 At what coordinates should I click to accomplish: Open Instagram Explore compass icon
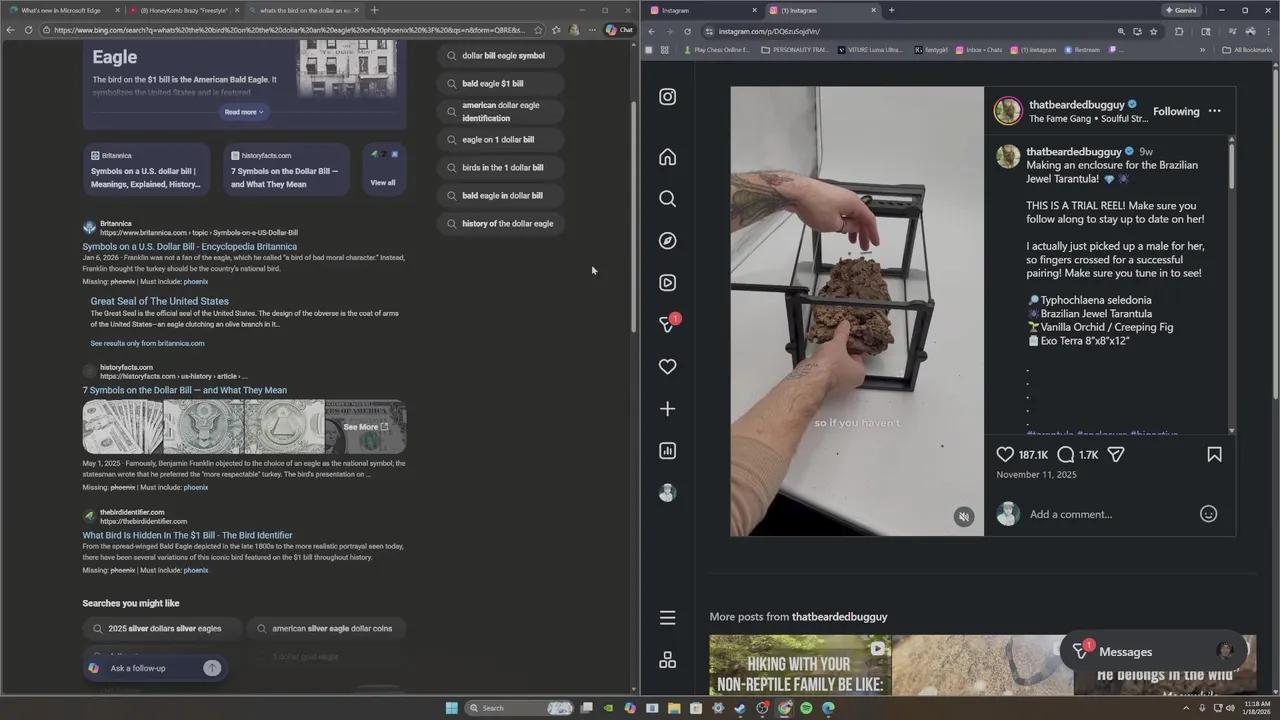[x=667, y=241]
